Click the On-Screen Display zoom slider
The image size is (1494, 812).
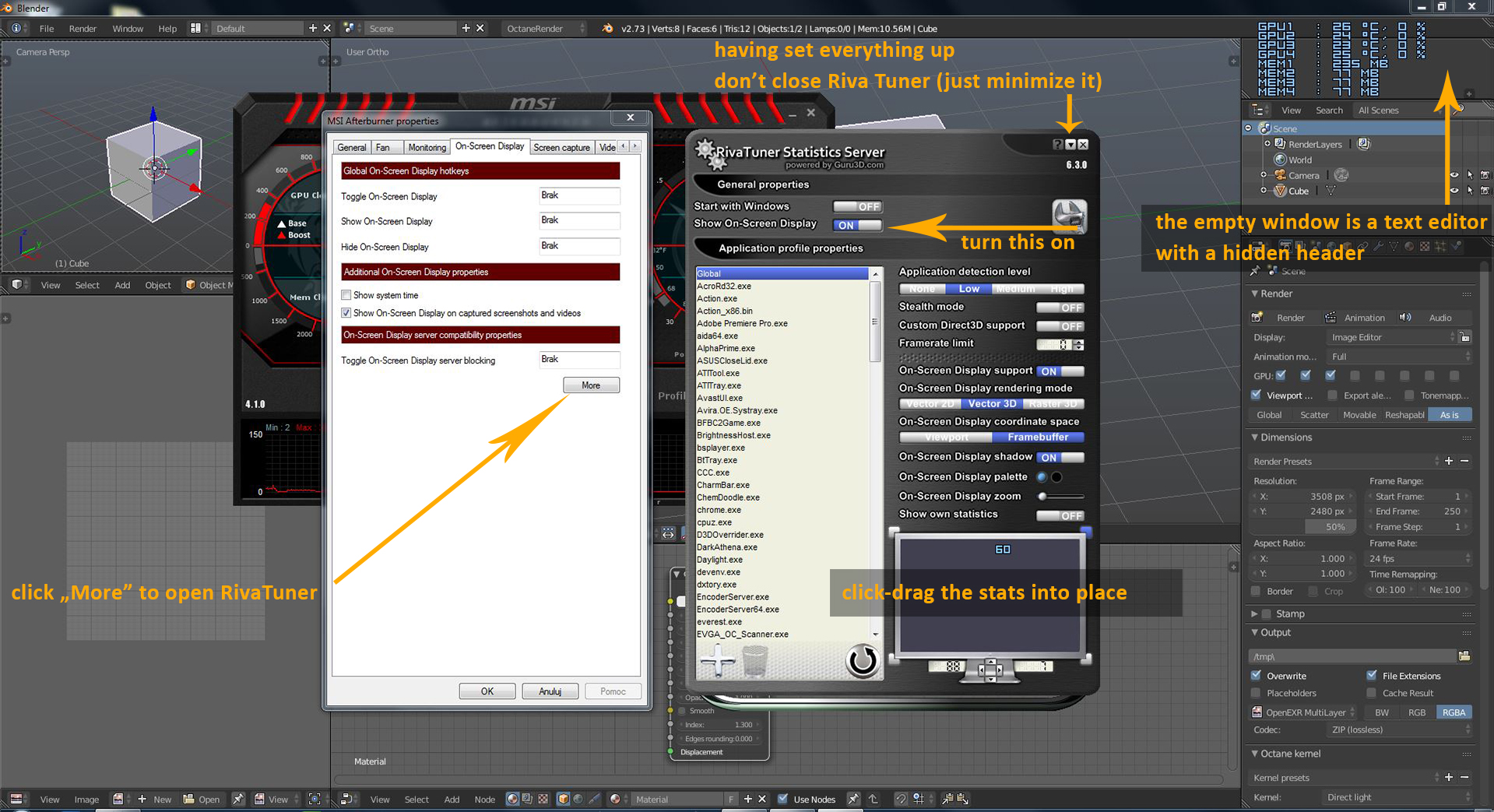coord(1060,496)
